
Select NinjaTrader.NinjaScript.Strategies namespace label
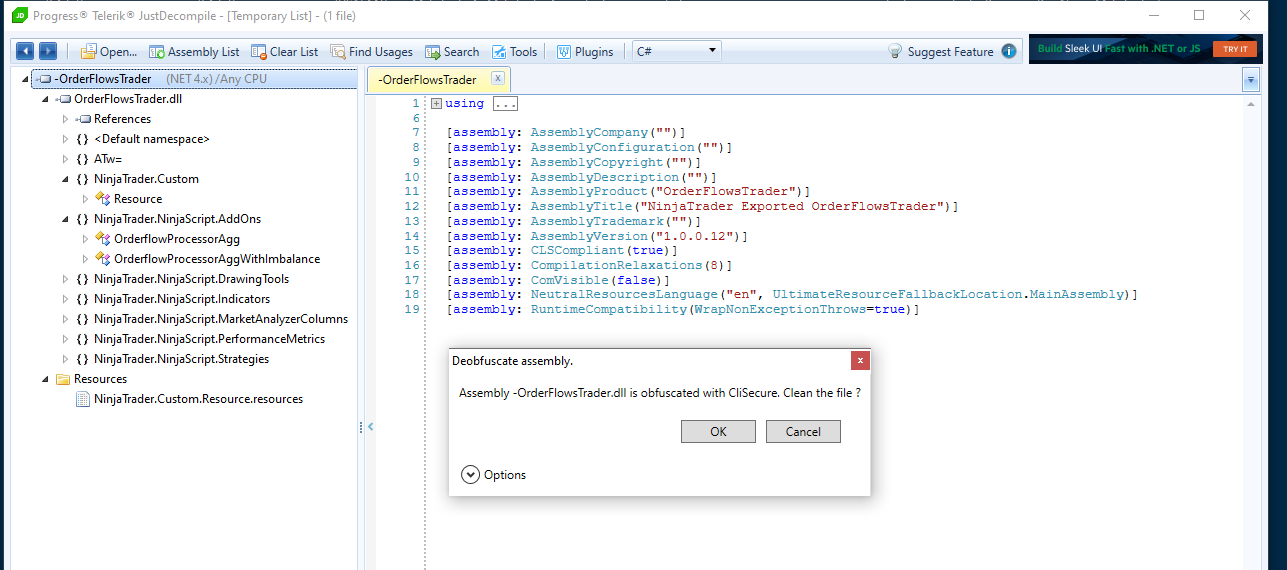(x=182, y=359)
